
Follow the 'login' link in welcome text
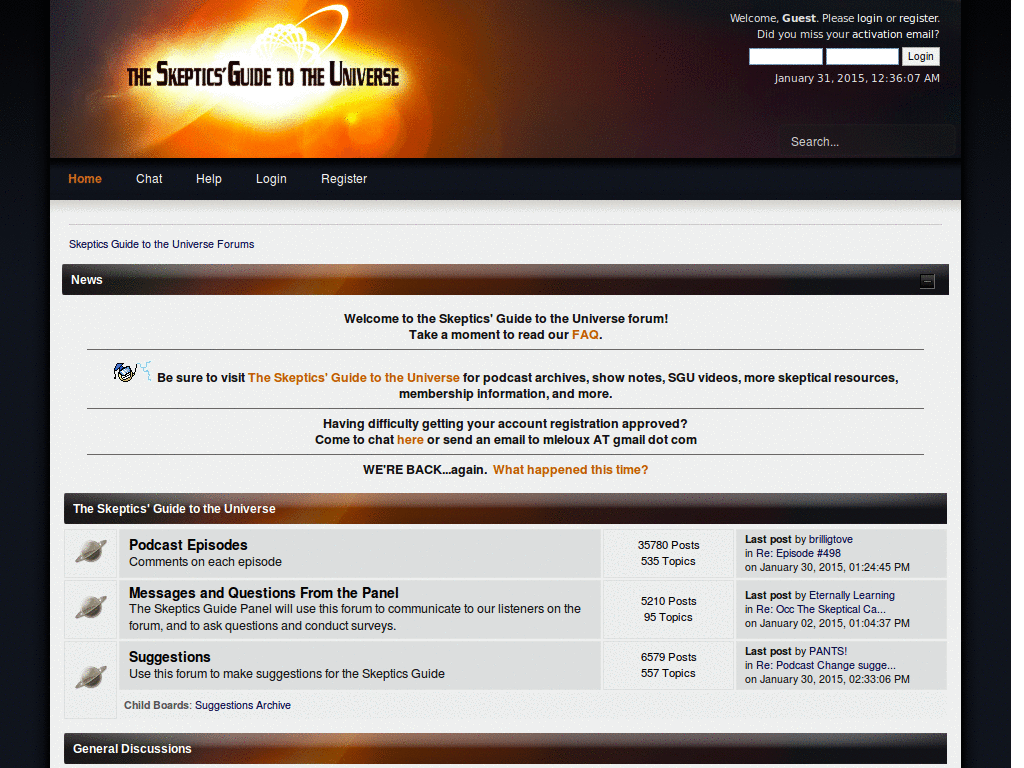(870, 18)
